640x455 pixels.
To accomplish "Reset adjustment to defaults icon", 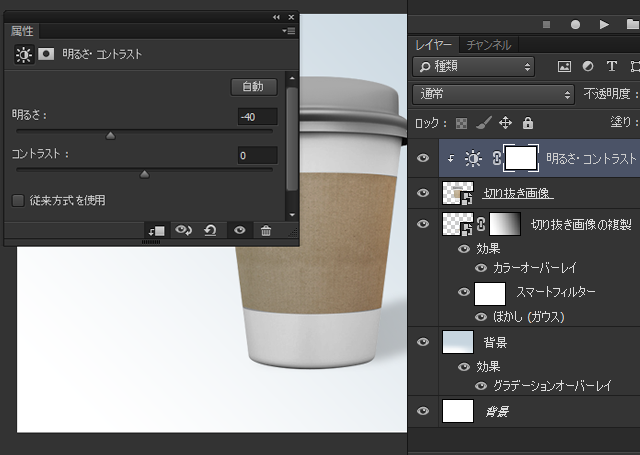I will pos(210,231).
